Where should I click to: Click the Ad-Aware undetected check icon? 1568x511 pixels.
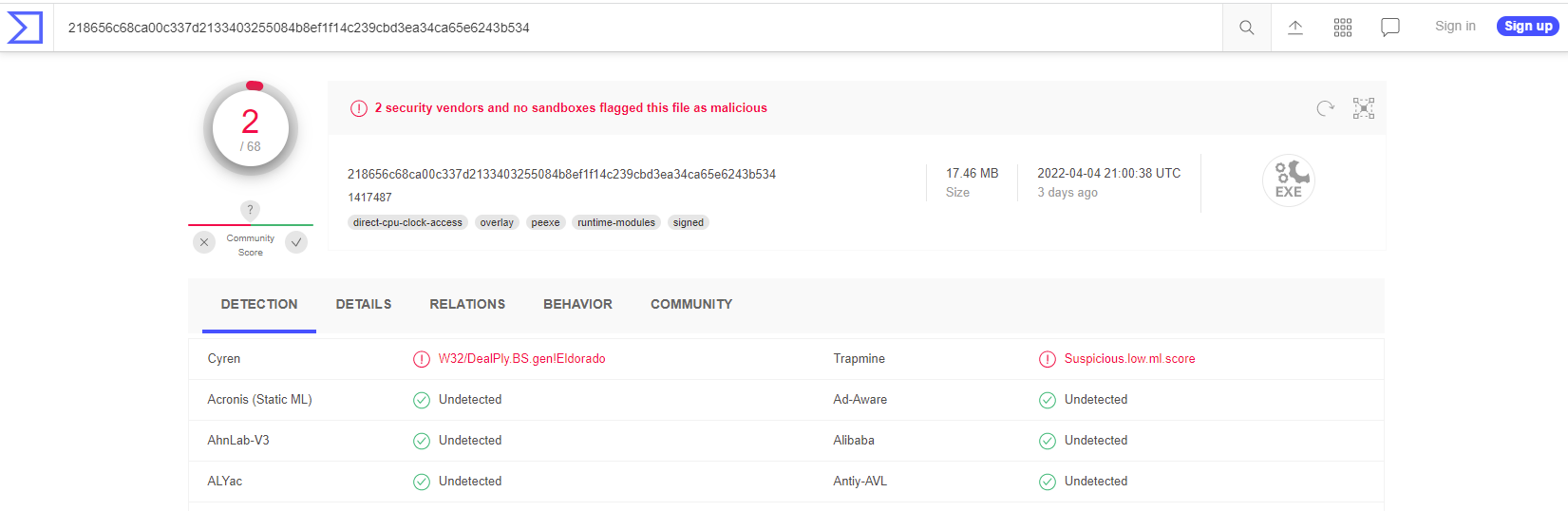[x=1048, y=400]
